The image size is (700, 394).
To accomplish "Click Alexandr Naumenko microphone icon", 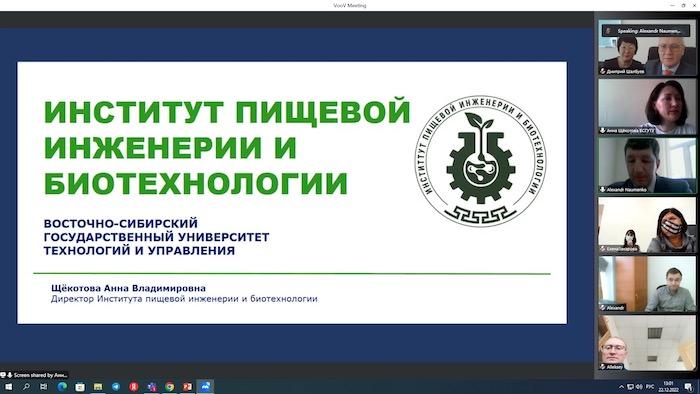I will tap(602, 190).
